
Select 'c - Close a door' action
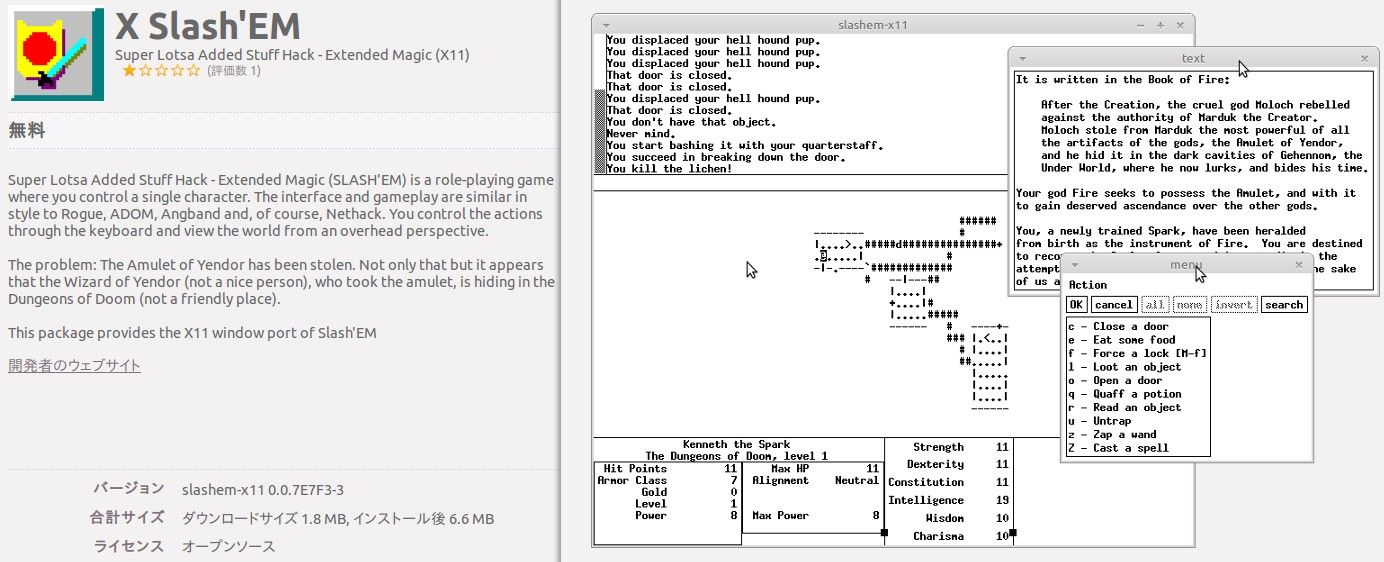[1138, 326]
